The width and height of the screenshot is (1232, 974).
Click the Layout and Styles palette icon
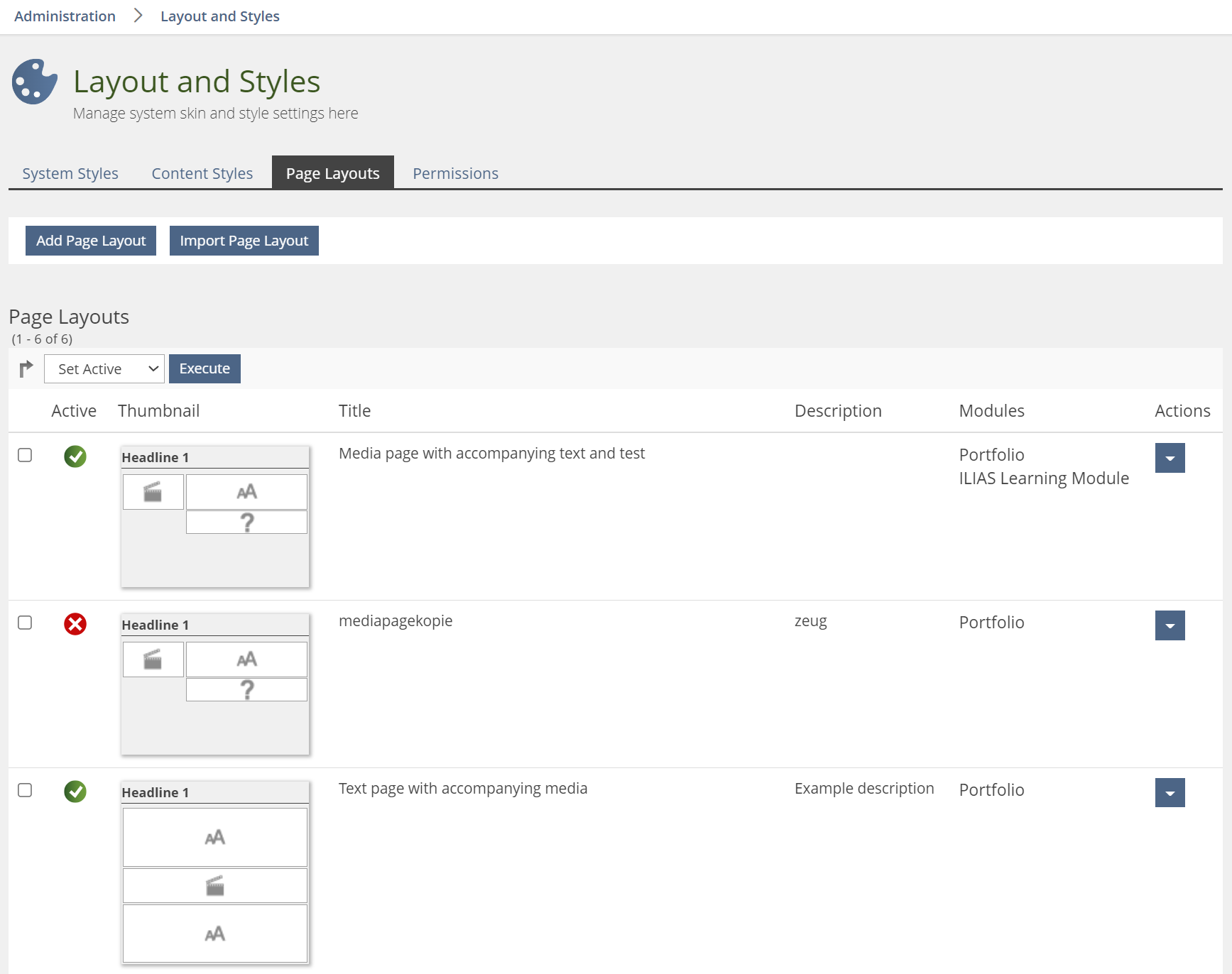[34, 82]
